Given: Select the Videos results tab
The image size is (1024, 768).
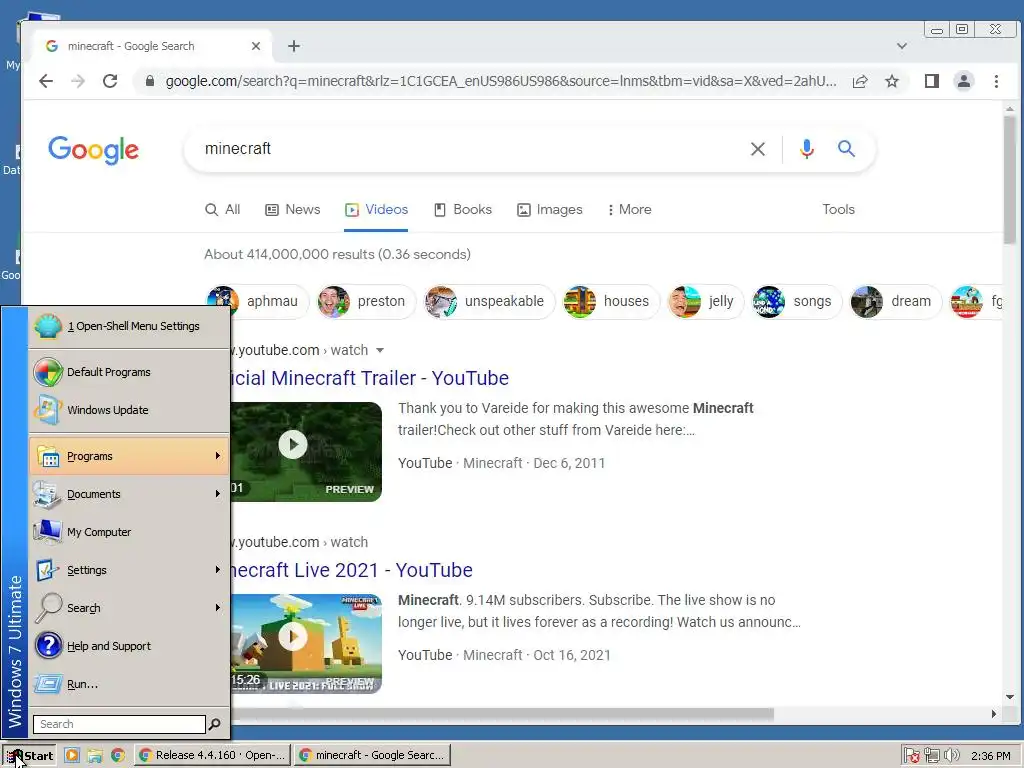Looking at the screenshot, I should [376, 210].
